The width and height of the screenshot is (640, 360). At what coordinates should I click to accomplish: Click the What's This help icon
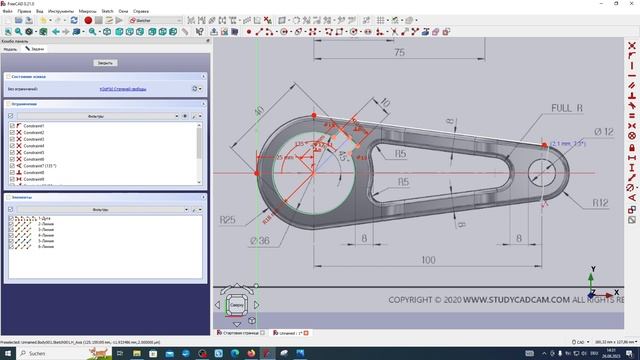click(x=200, y=31)
